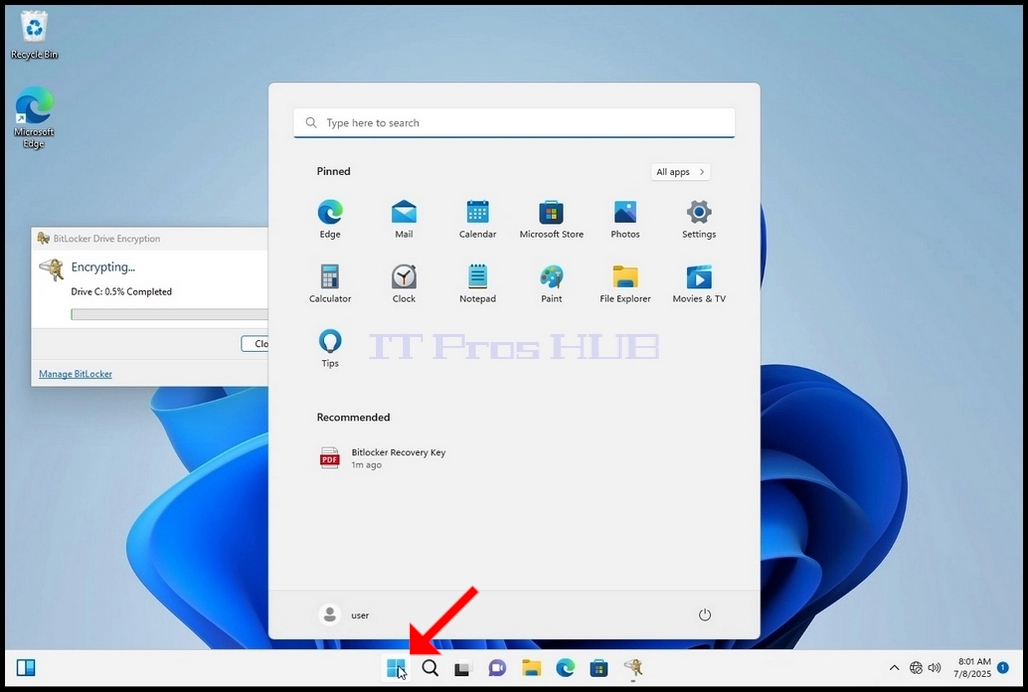Image resolution: width=1028 pixels, height=692 pixels.
Task: Launch Notepad from Start menu
Action: 477,284
